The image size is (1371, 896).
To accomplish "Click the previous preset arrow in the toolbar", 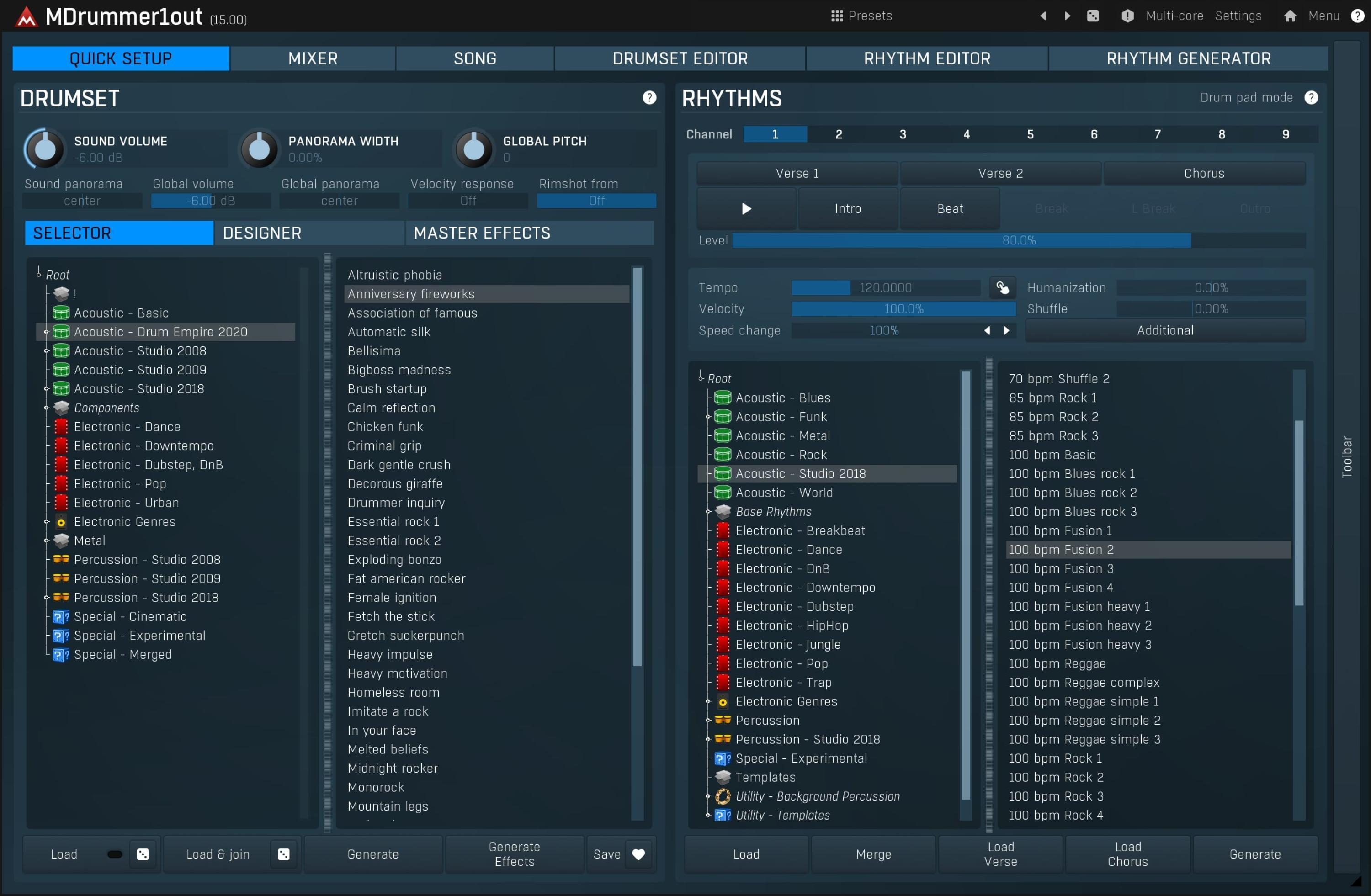I will [x=1043, y=16].
